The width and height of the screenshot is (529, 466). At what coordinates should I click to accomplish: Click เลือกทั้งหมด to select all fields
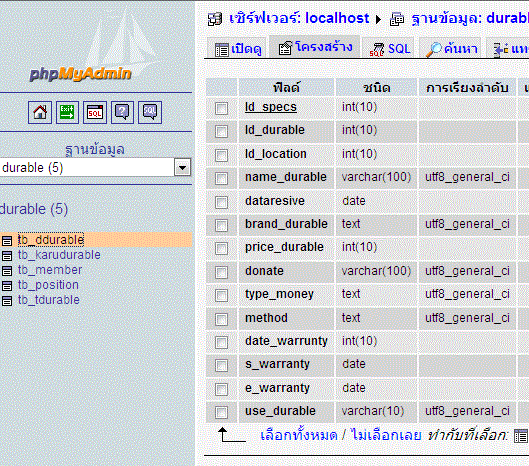(299, 435)
